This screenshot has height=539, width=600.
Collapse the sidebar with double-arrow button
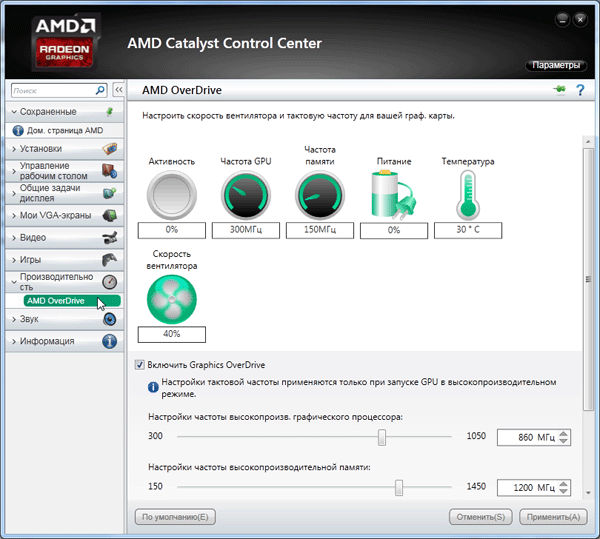tap(119, 90)
